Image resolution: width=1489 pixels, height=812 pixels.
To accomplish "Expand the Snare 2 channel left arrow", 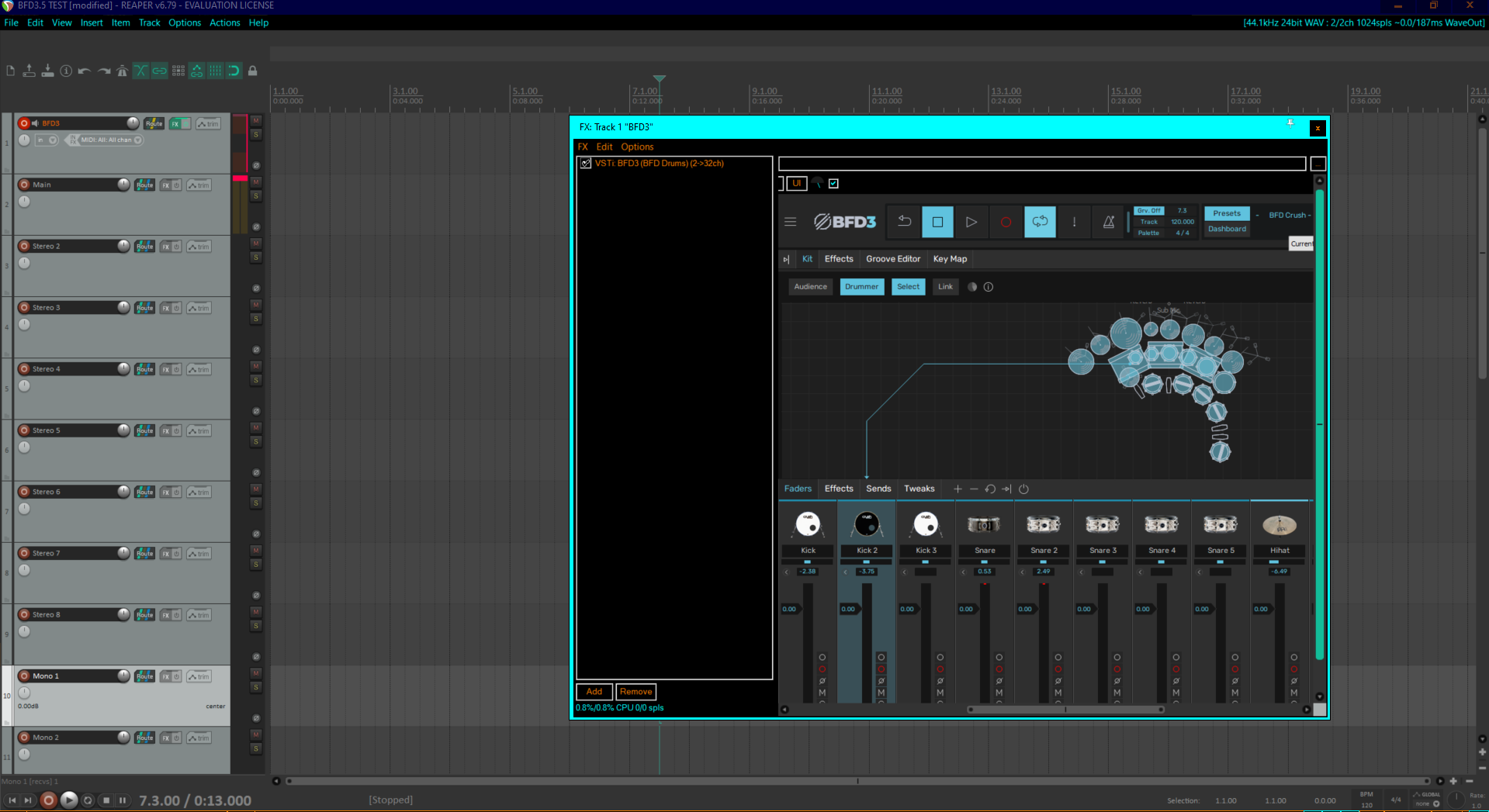I will [1022, 572].
